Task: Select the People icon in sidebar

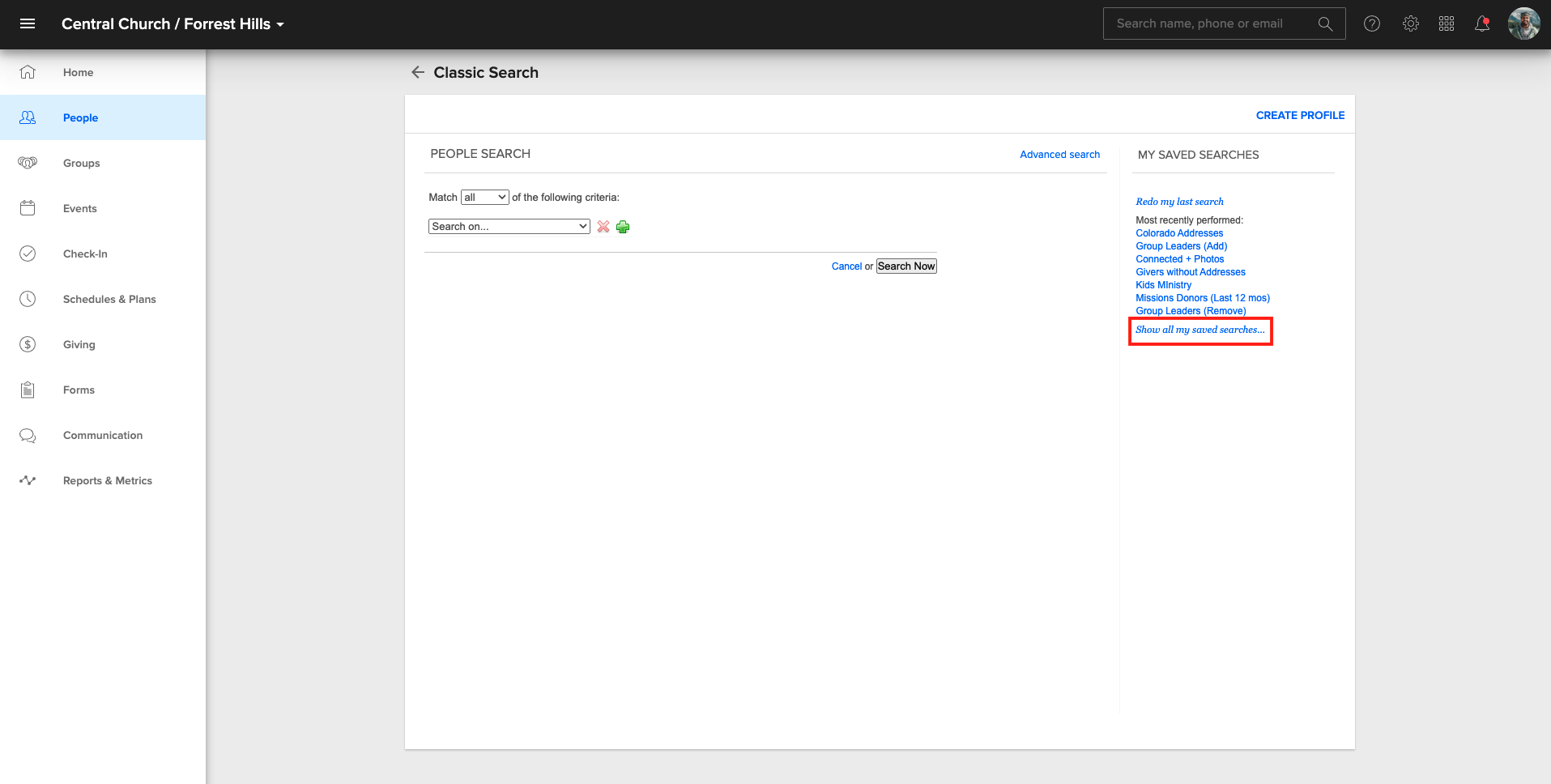Action: click(x=28, y=117)
